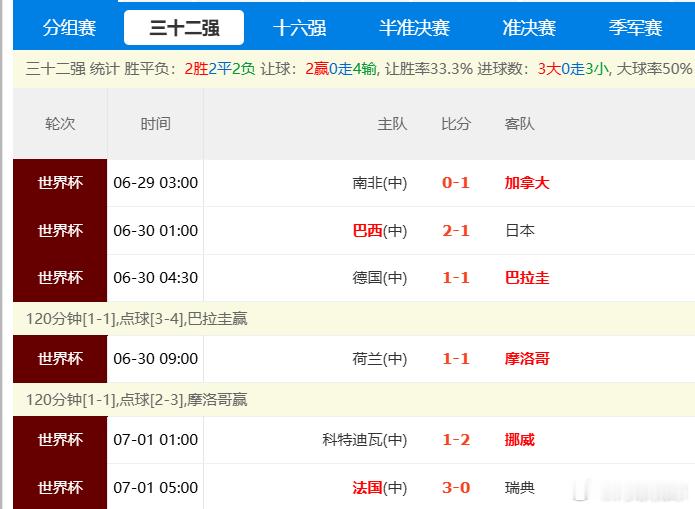Click the 06-30 01:00 match time
Image resolution: width=695 pixels, height=509 pixels.
(x=156, y=231)
